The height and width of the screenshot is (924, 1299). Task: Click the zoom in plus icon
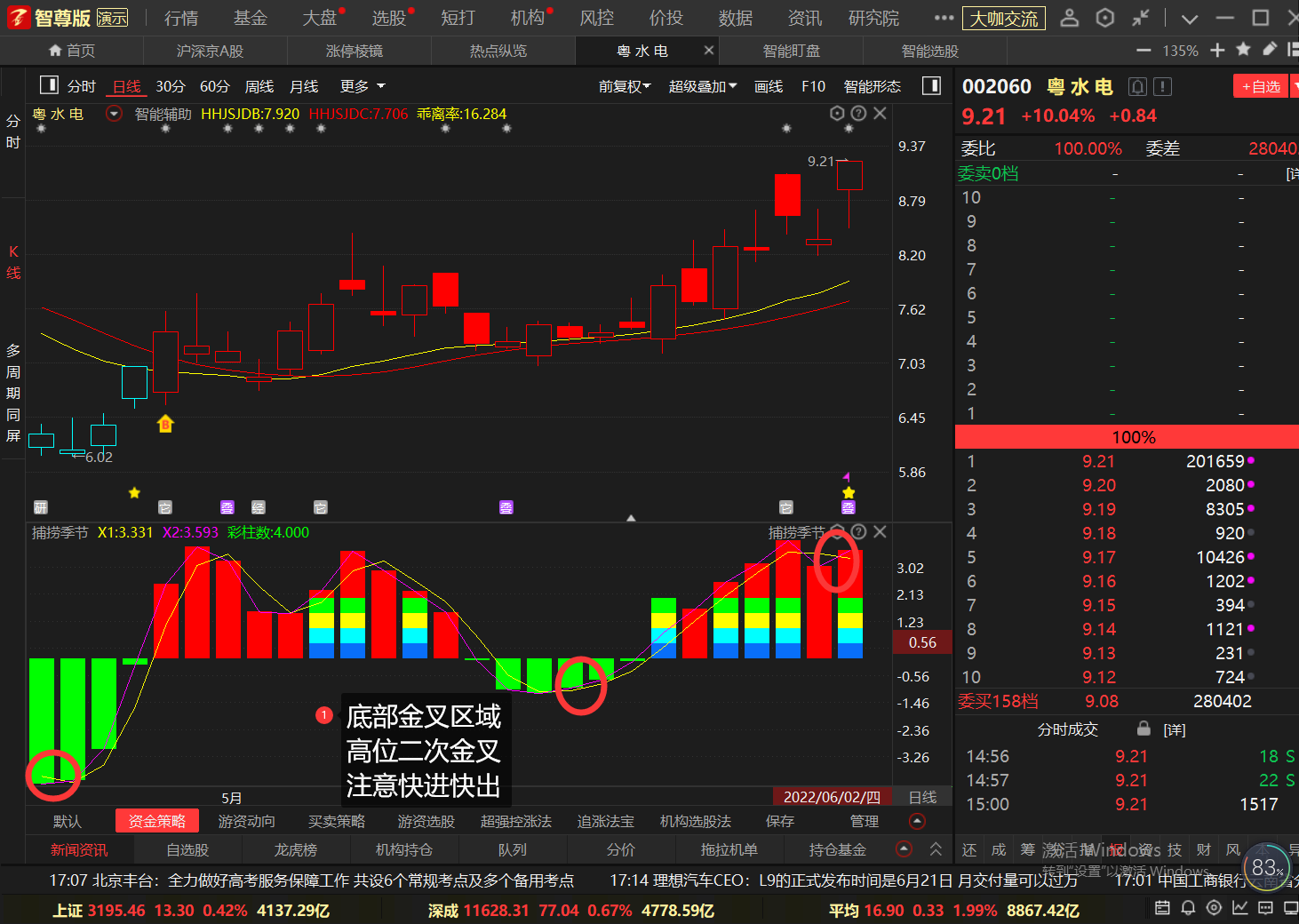tap(1217, 50)
